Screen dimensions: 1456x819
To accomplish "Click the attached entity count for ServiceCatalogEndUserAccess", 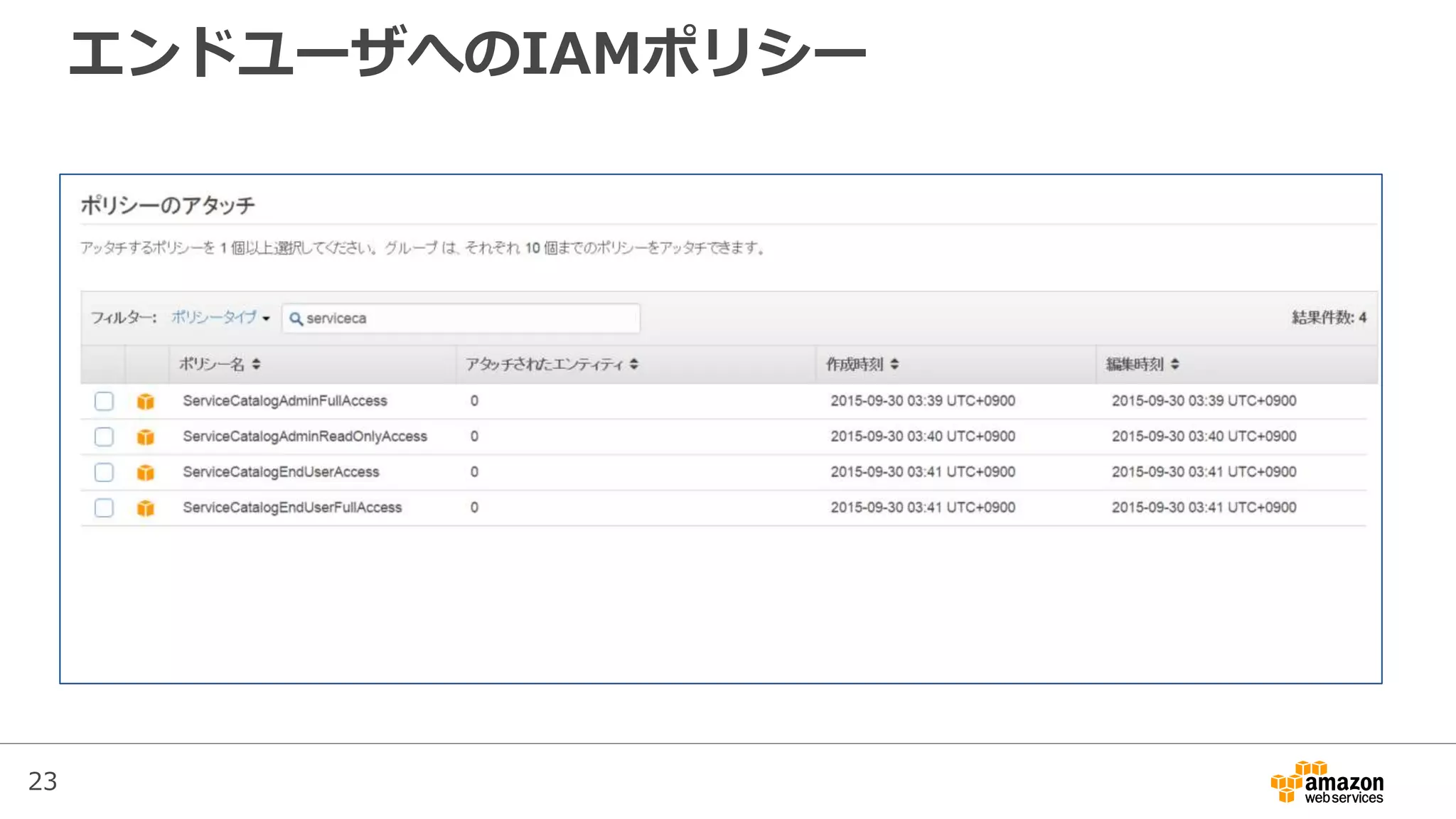I will coord(474,472).
